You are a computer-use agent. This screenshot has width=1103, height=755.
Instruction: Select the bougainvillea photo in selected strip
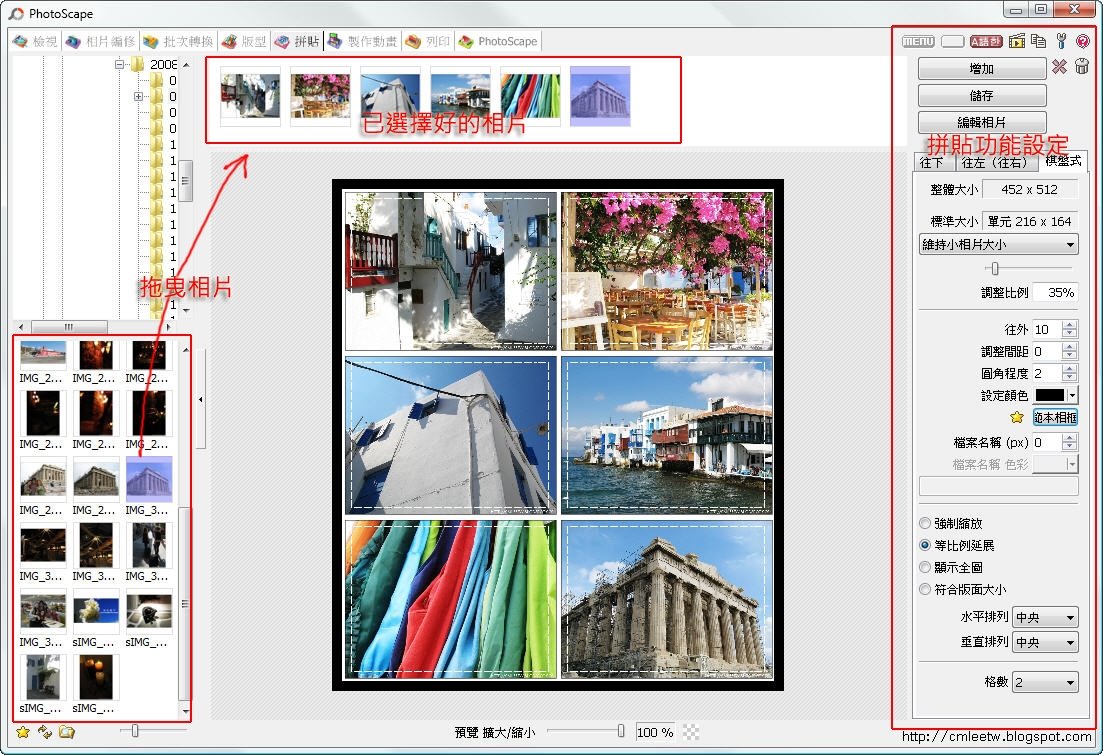click(320, 96)
